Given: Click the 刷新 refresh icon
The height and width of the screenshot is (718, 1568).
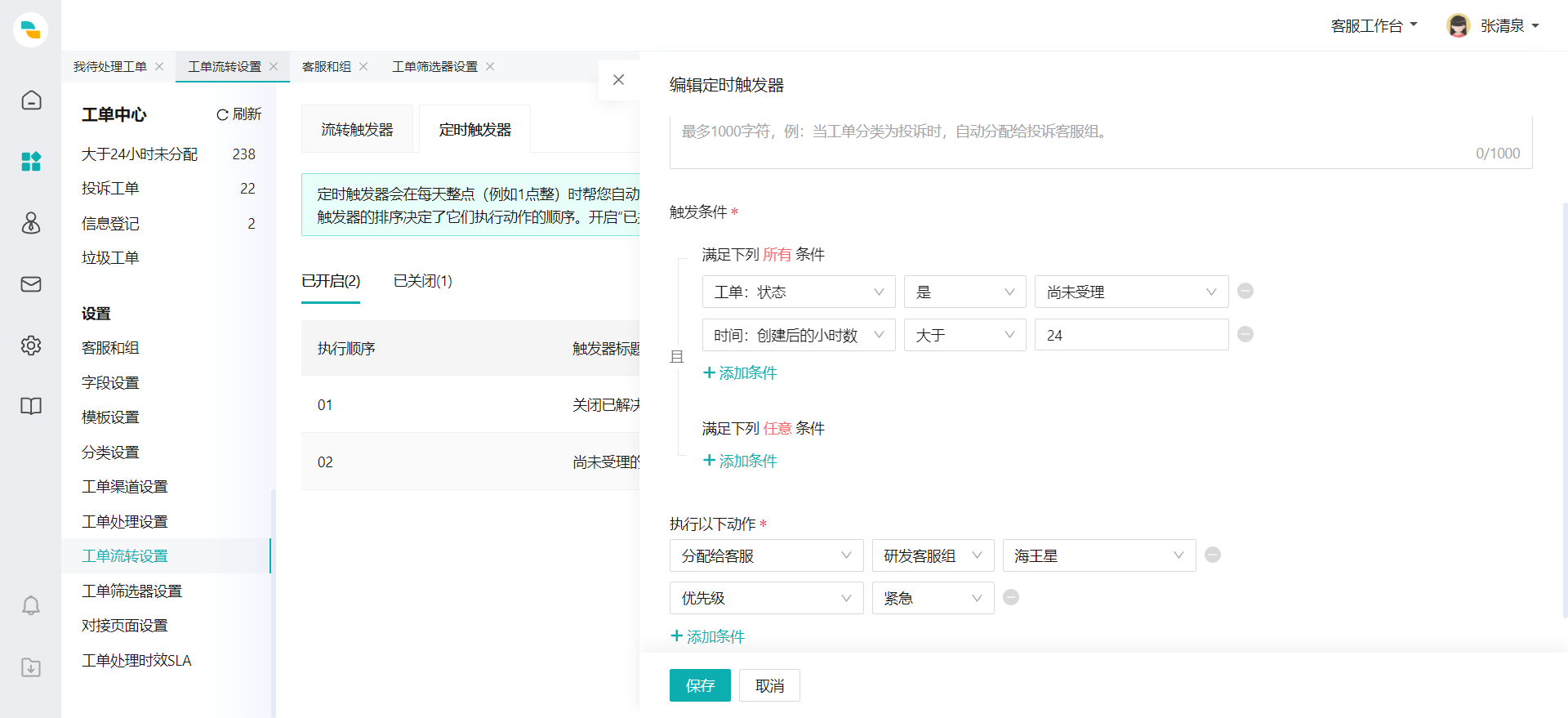Looking at the screenshot, I should coord(222,115).
